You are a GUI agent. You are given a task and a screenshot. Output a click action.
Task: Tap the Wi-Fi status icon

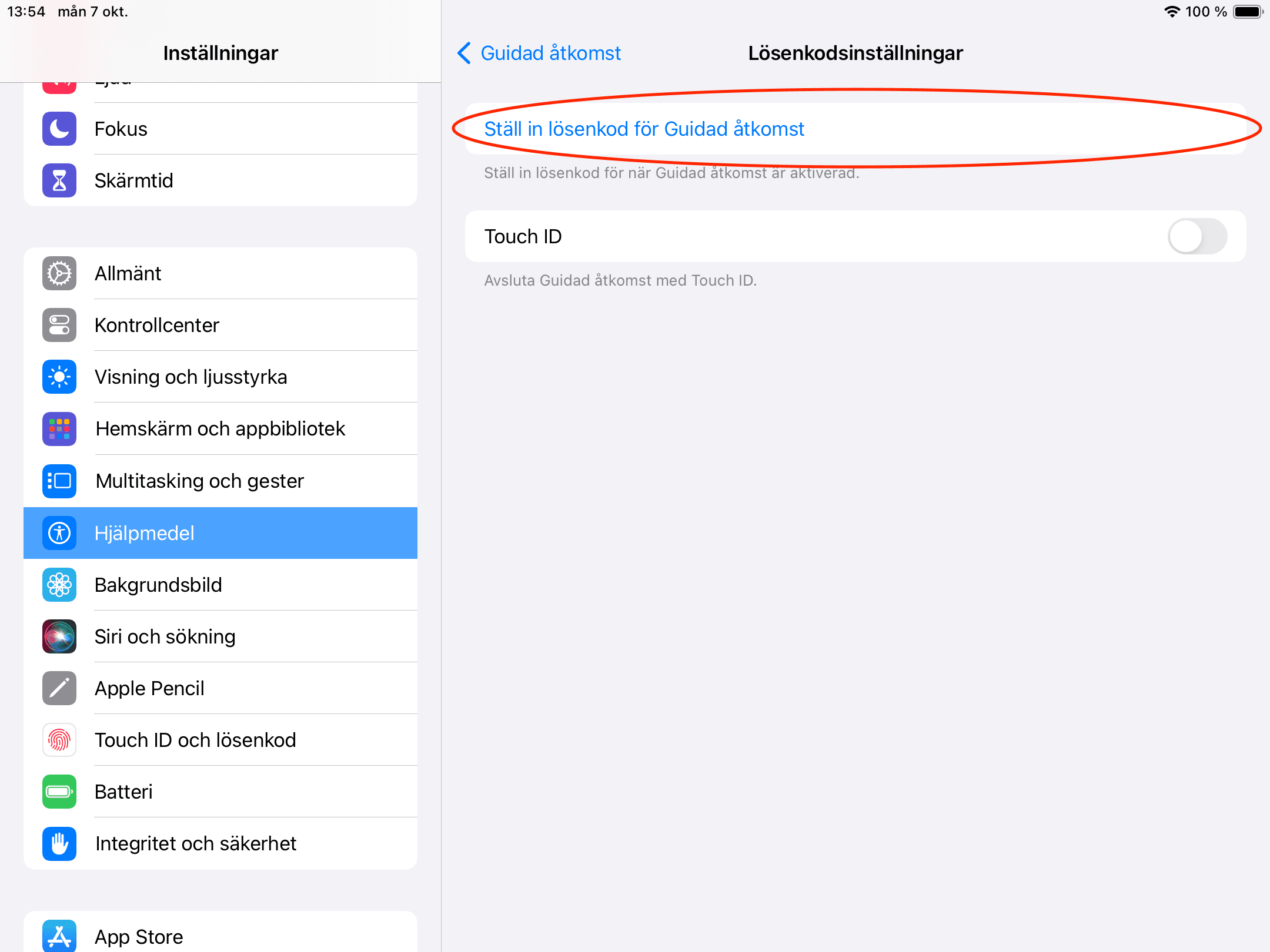(1172, 12)
